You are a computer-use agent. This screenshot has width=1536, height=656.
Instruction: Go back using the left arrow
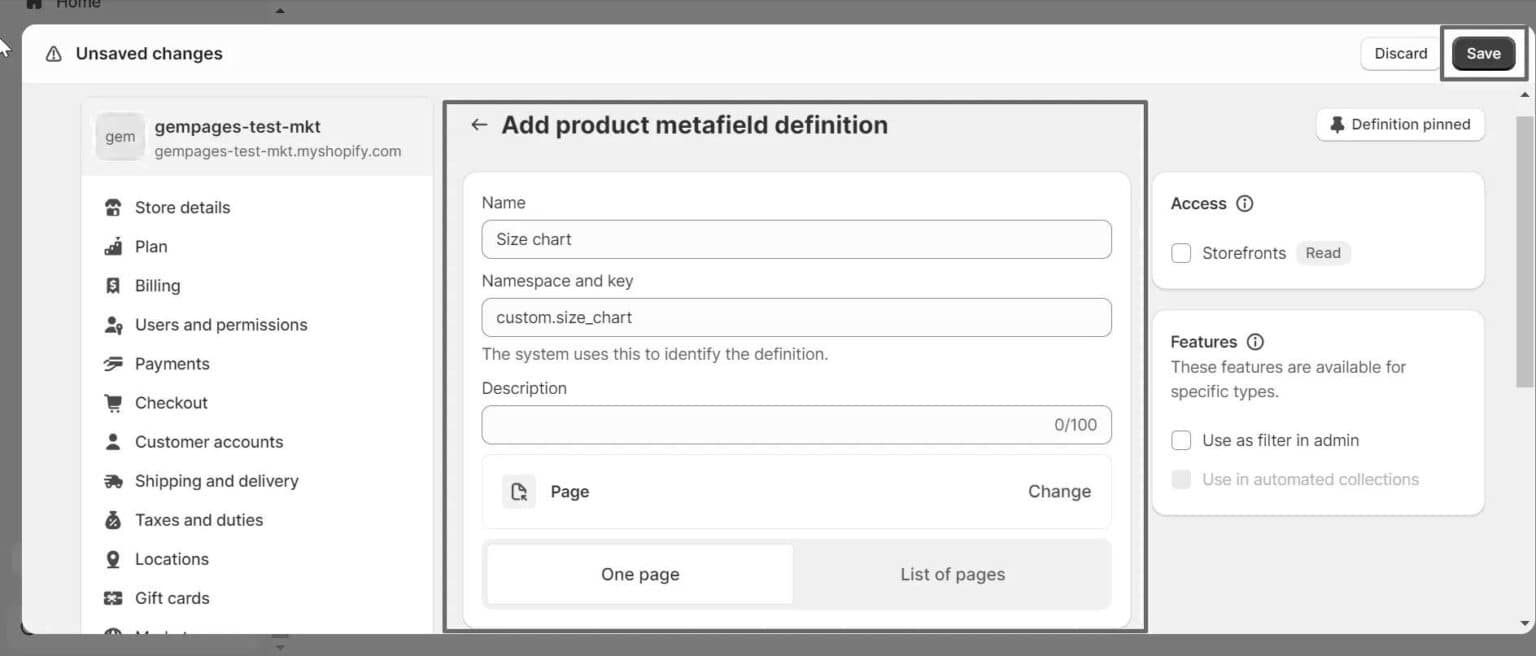click(479, 125)
